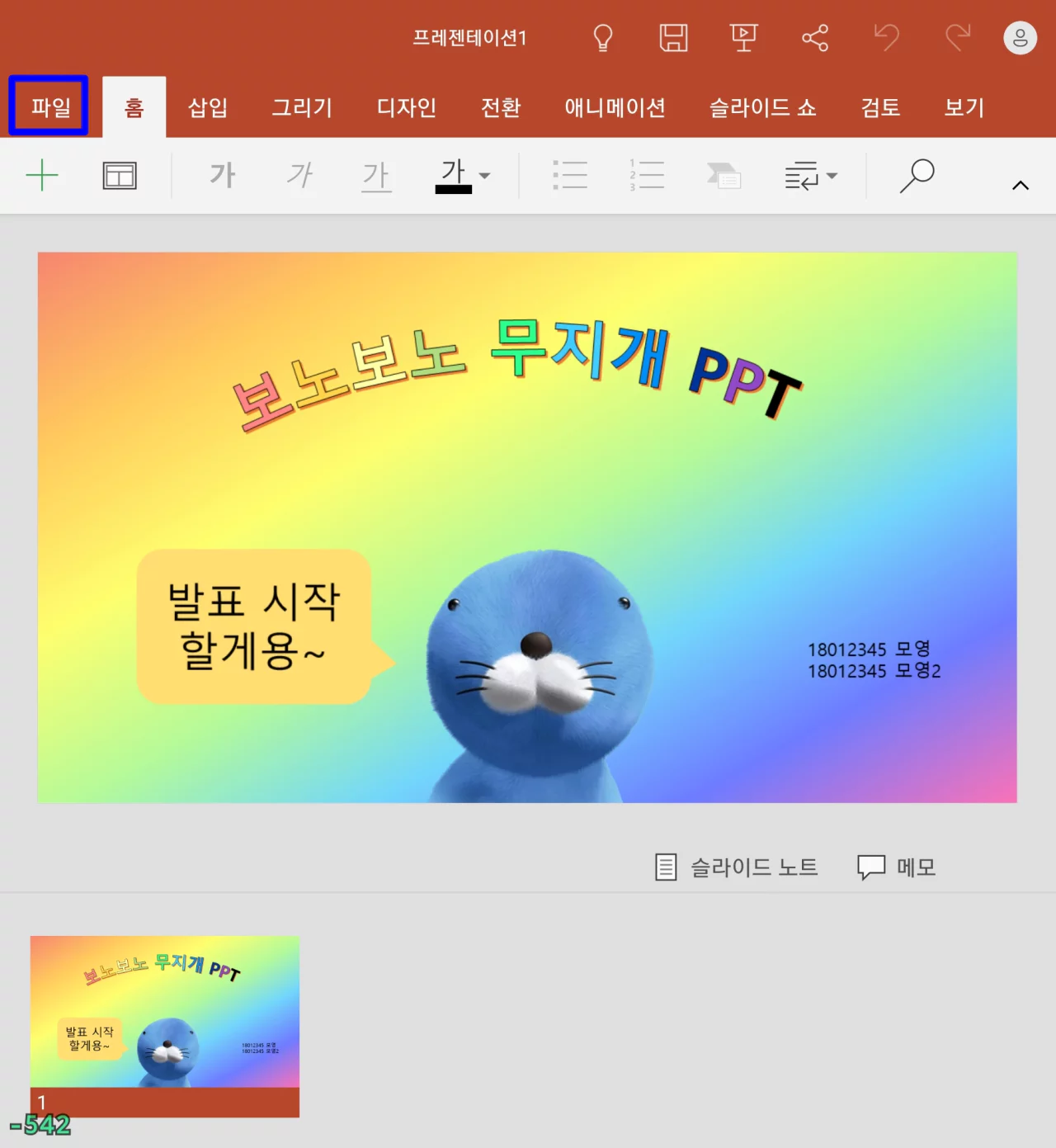Add a new slide with the plus icon

pyautogui.click(x=42, y=176)
